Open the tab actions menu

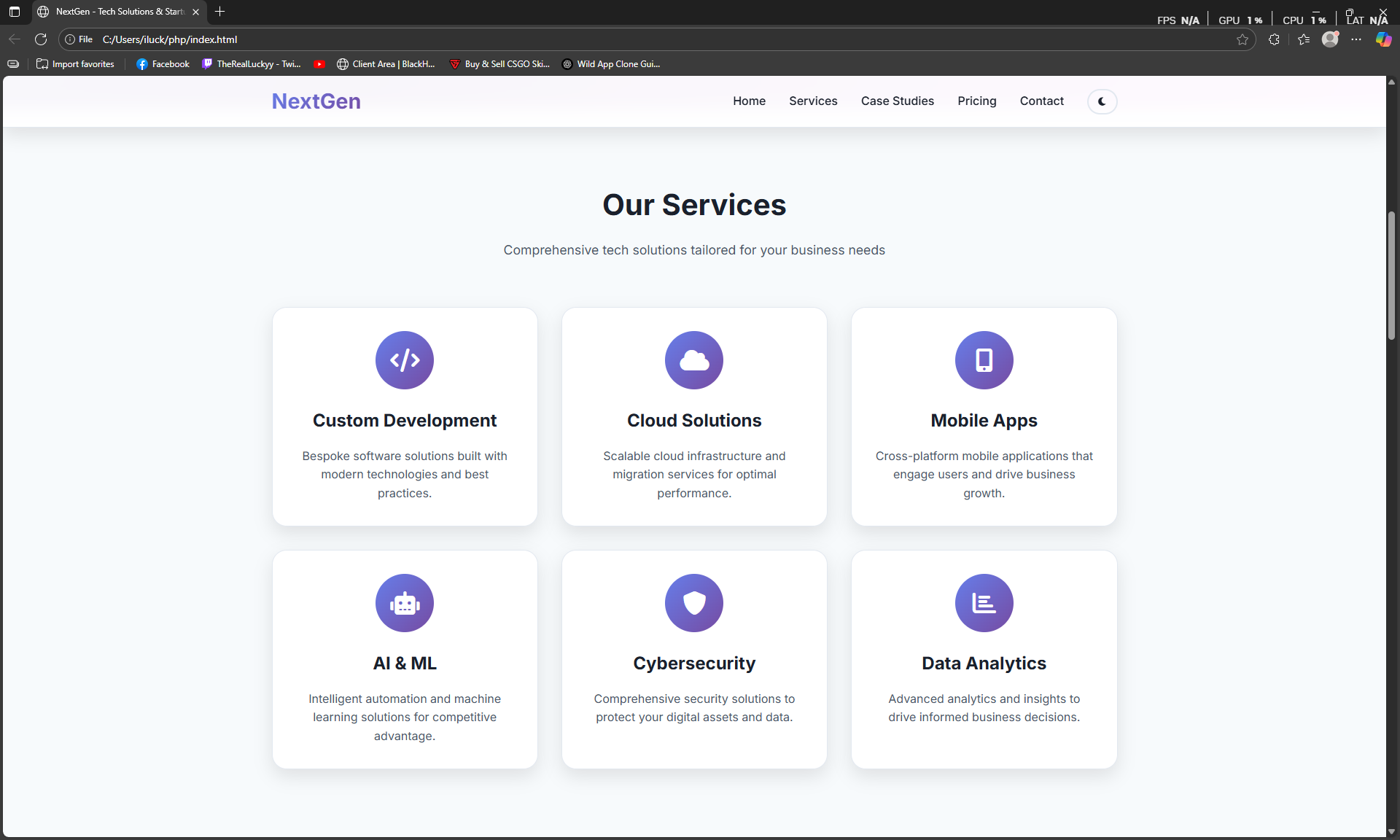14,12
